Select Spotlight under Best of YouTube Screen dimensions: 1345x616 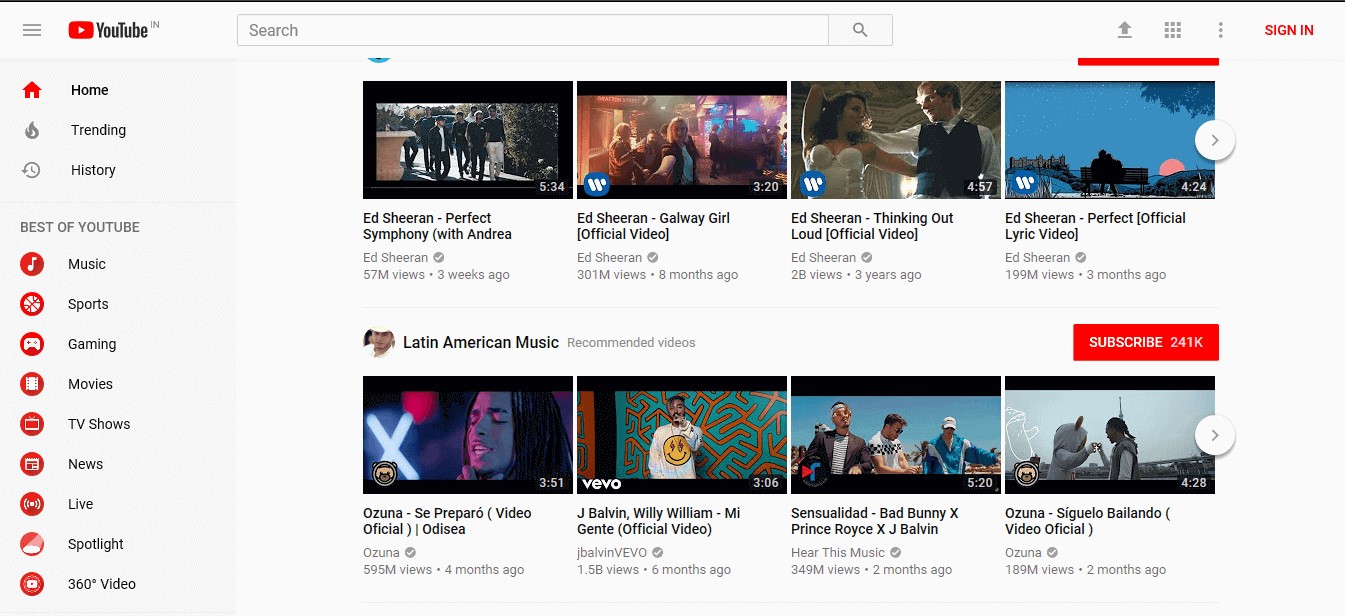click(118, 544)
